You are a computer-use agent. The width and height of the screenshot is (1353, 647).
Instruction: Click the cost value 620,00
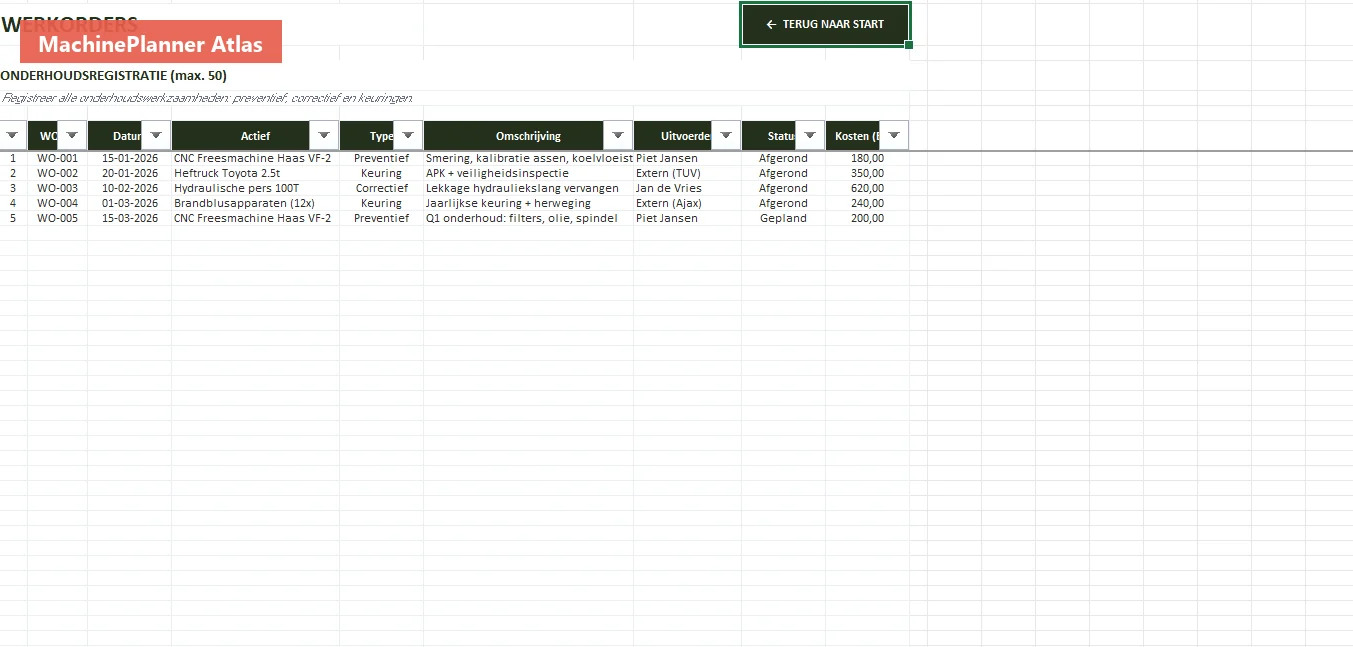pos(867,188)
